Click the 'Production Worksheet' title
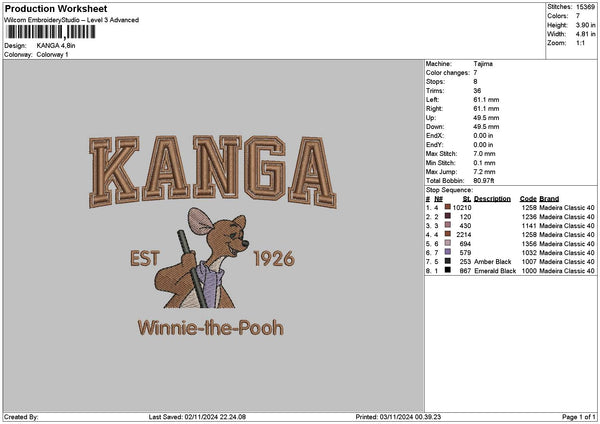The height and width of the screenshot is (424, 600). tap(56, 8)
